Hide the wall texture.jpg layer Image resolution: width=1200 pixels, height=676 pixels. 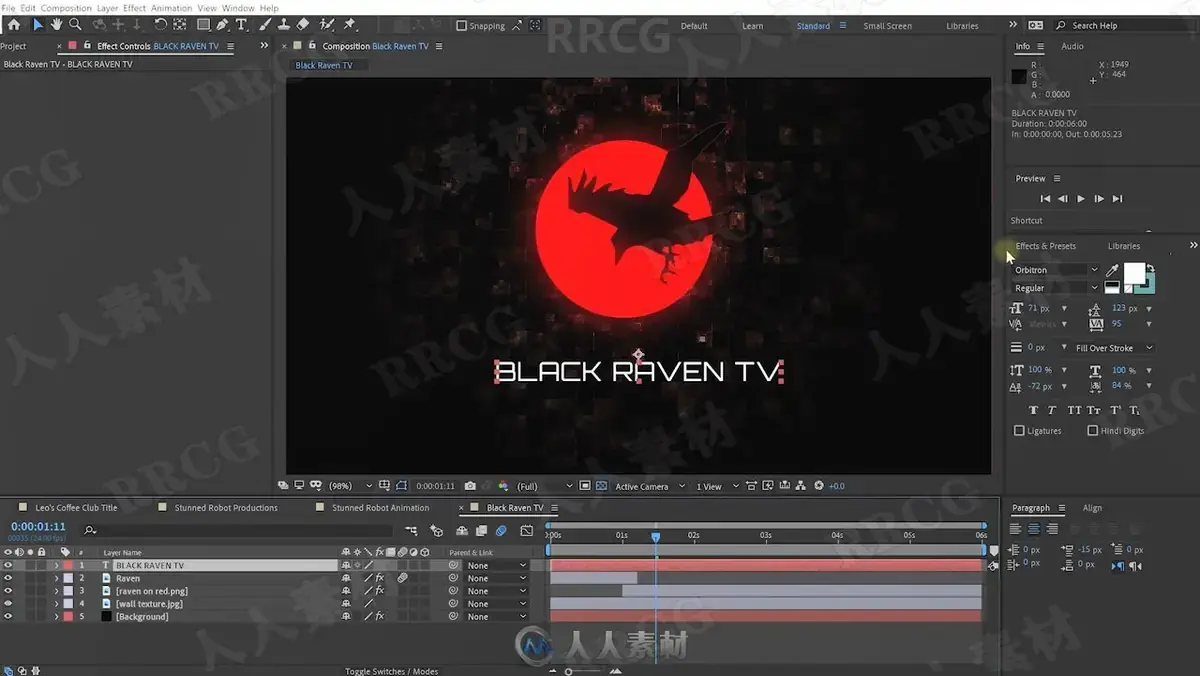[x=8, y=604]
